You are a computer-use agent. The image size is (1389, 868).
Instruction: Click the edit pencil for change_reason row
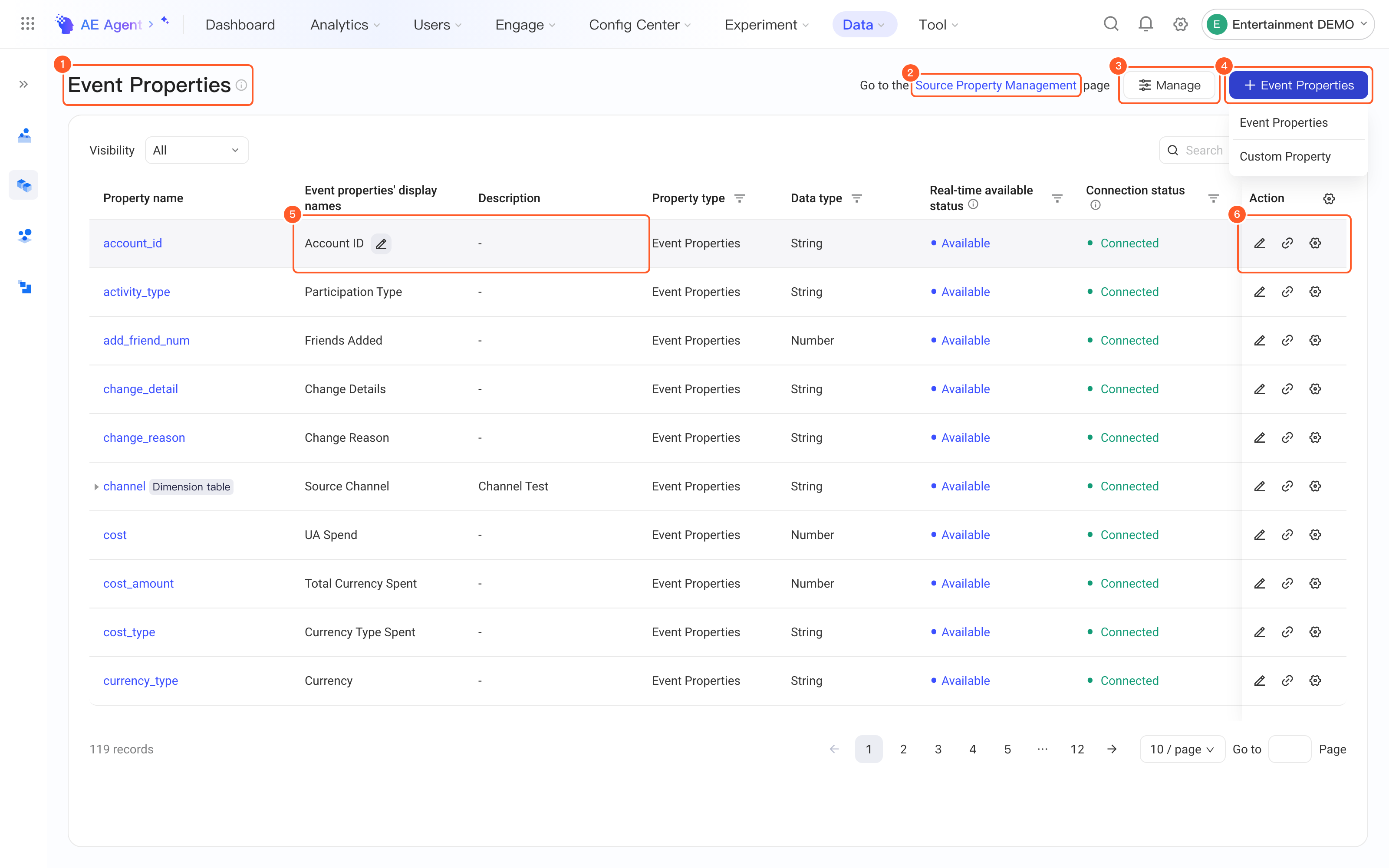(1259, 437)
